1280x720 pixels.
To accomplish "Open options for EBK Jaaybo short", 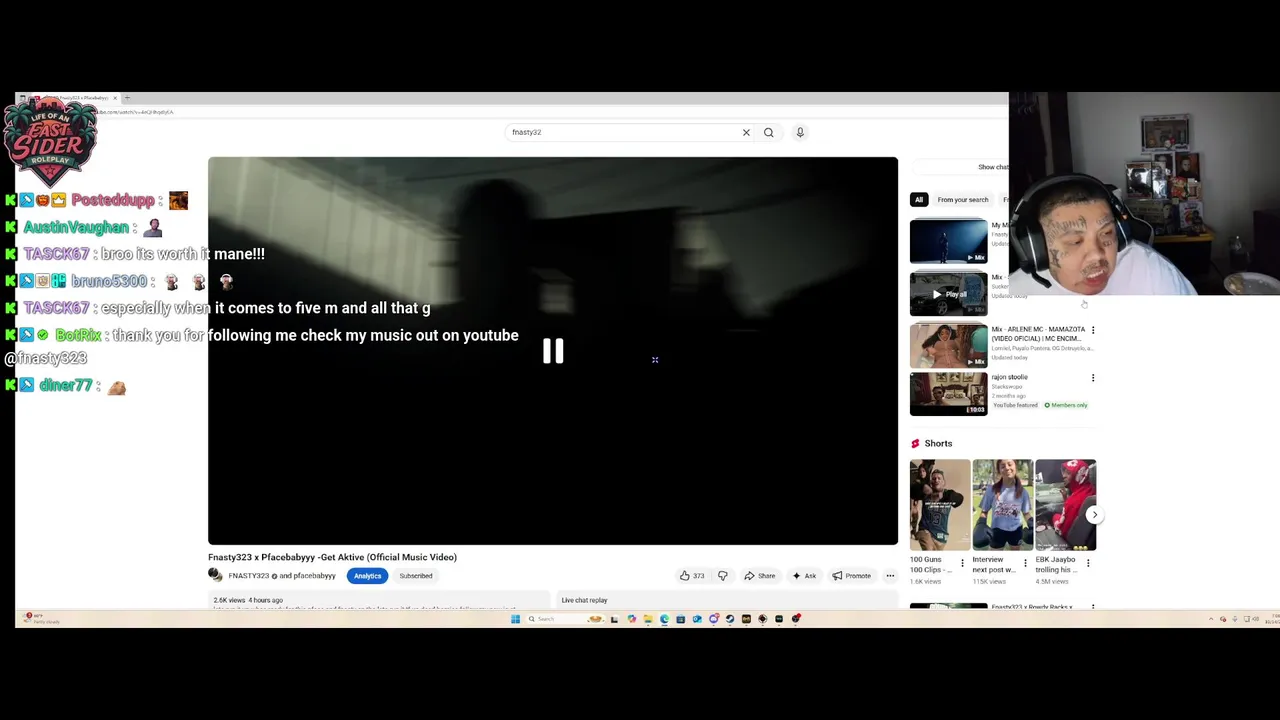I will (1088, 563).
